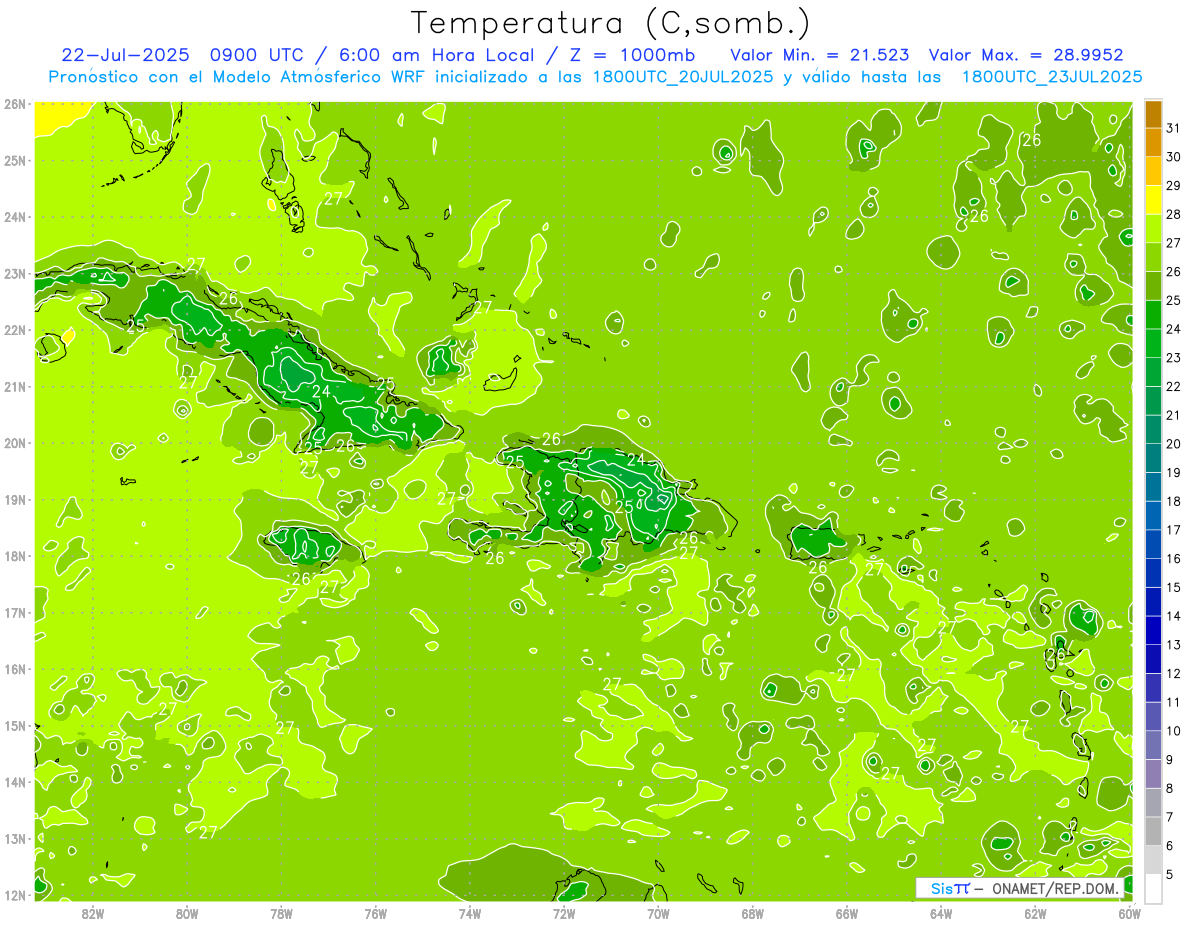This screenshot has width=1200, height=927.
Task: Click the "70W" longitude axis label
Action: (x=658, y=913)
